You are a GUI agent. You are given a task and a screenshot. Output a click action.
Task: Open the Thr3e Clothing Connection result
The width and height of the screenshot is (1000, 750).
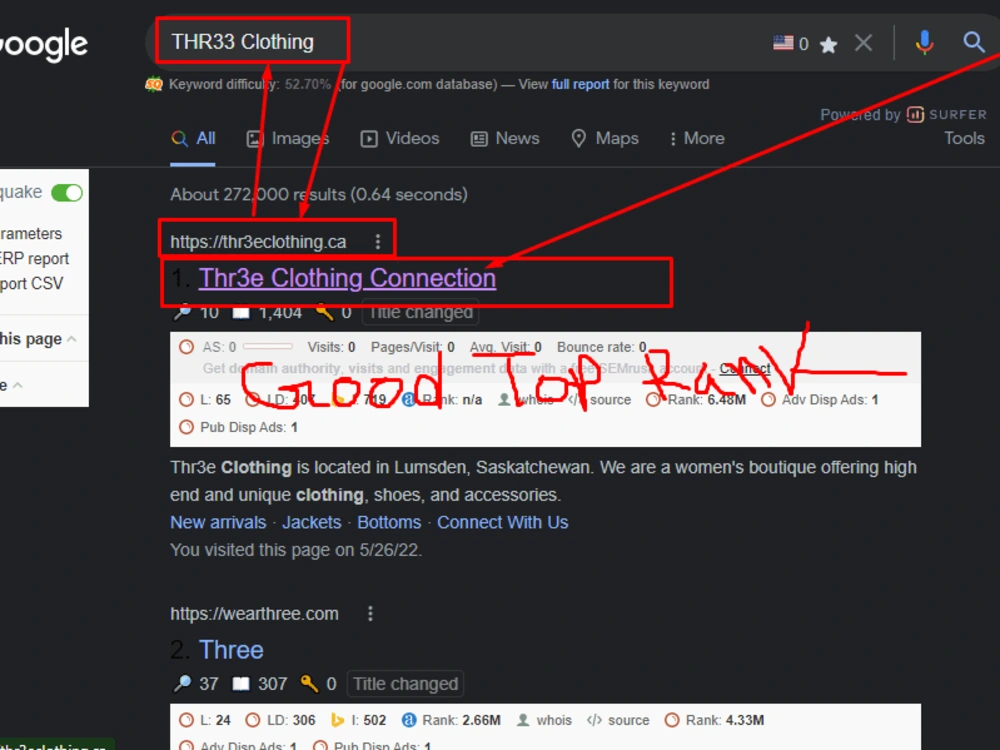tap(347, 278)
